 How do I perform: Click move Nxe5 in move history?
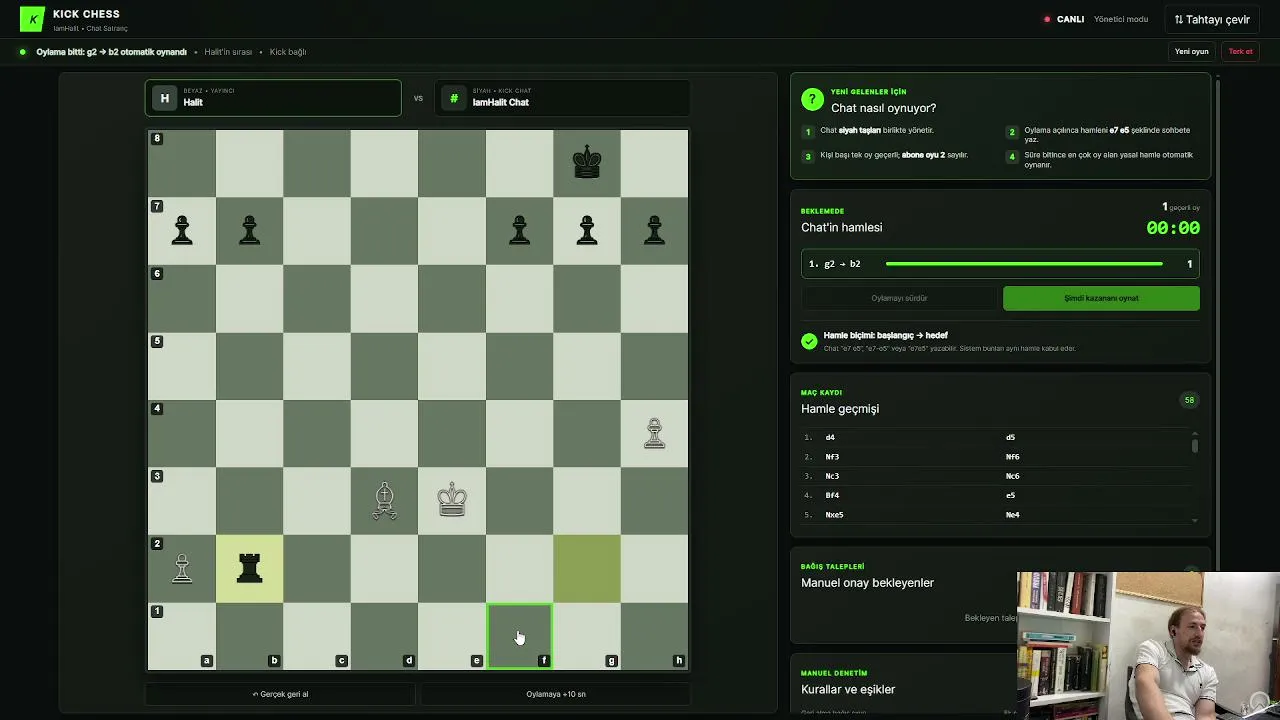pyautogui.click(x=834, y=515)
